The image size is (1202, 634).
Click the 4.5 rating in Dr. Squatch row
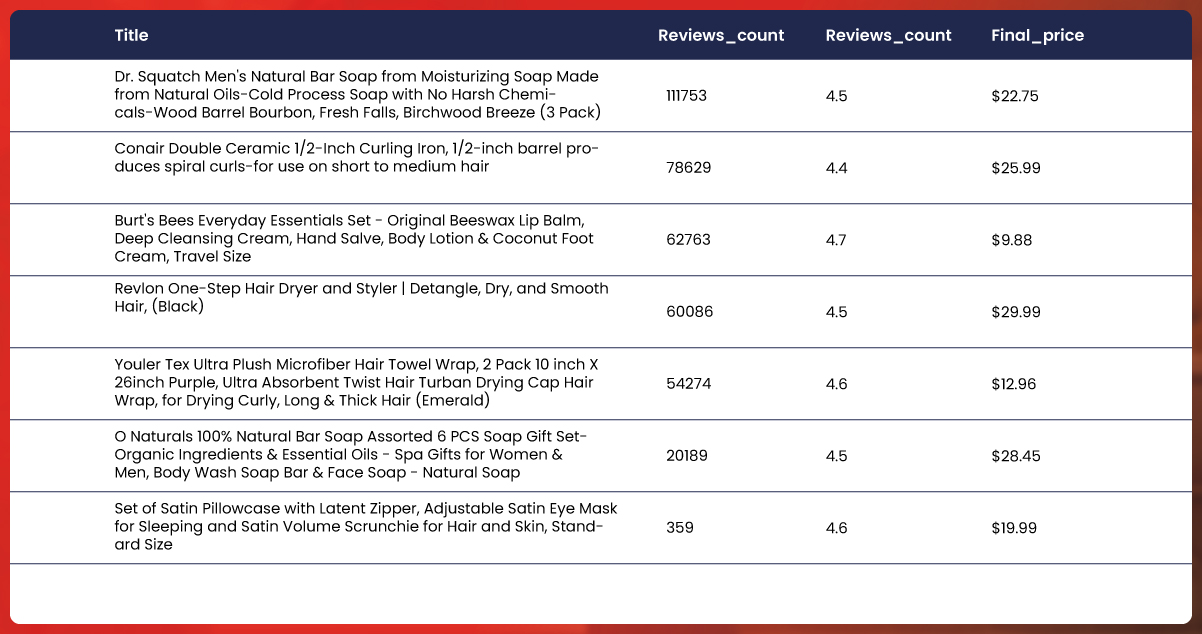pos(836,96)
